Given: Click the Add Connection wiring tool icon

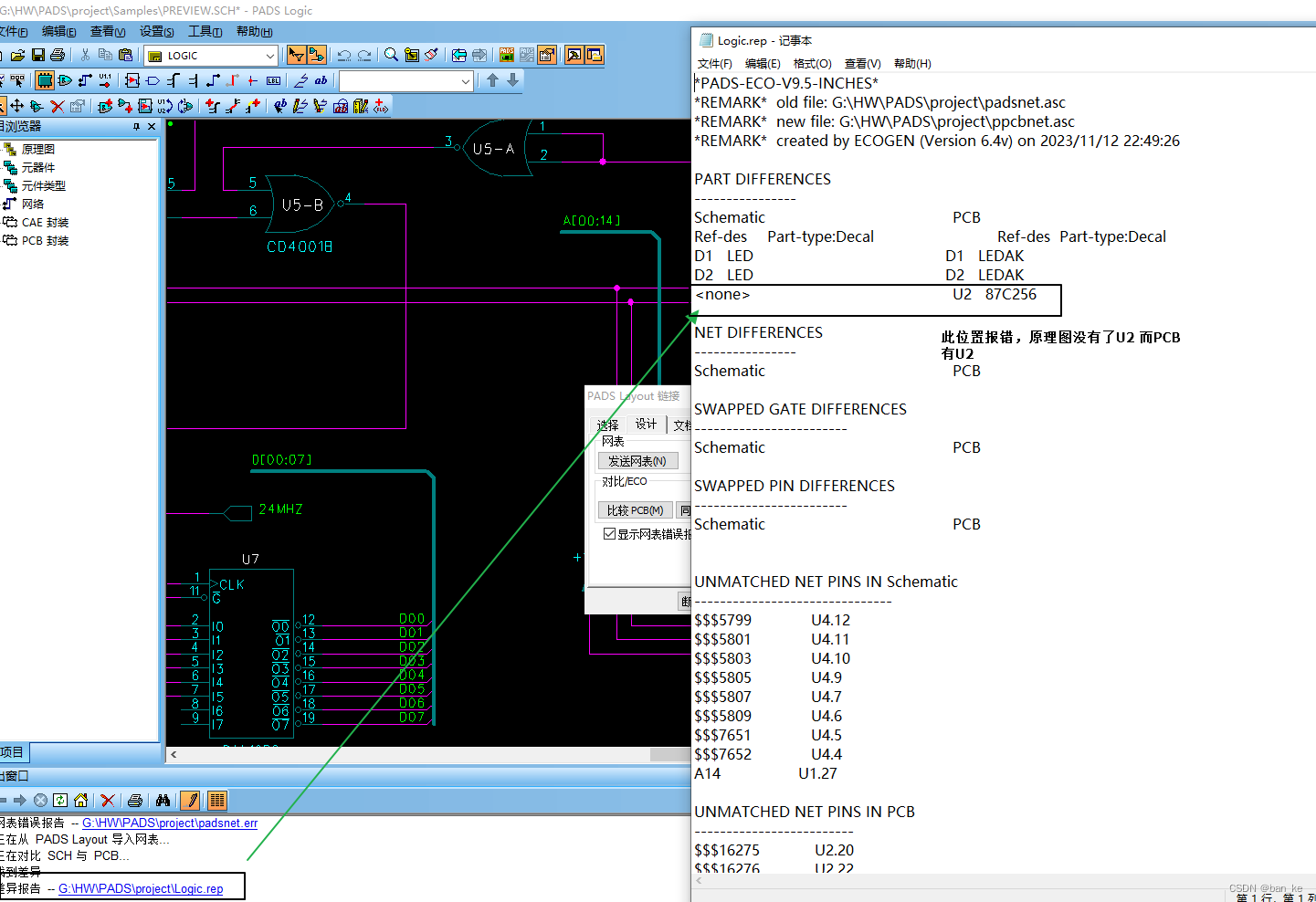Looking at the screenshot, I should 83,80.
